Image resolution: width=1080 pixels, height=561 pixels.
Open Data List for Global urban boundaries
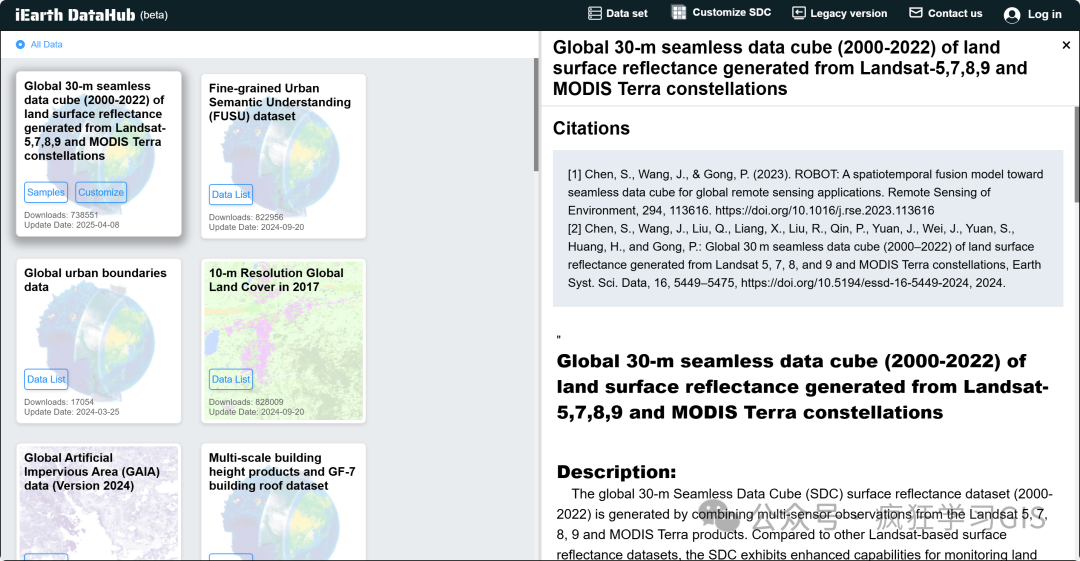(x=46, y=379)
